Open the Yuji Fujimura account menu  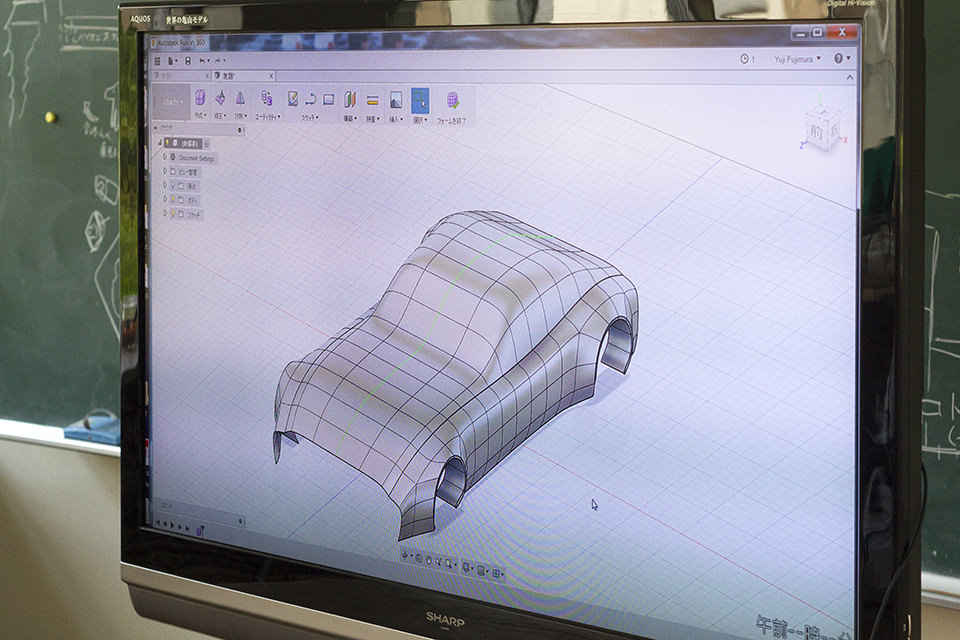tap(797, 59)
